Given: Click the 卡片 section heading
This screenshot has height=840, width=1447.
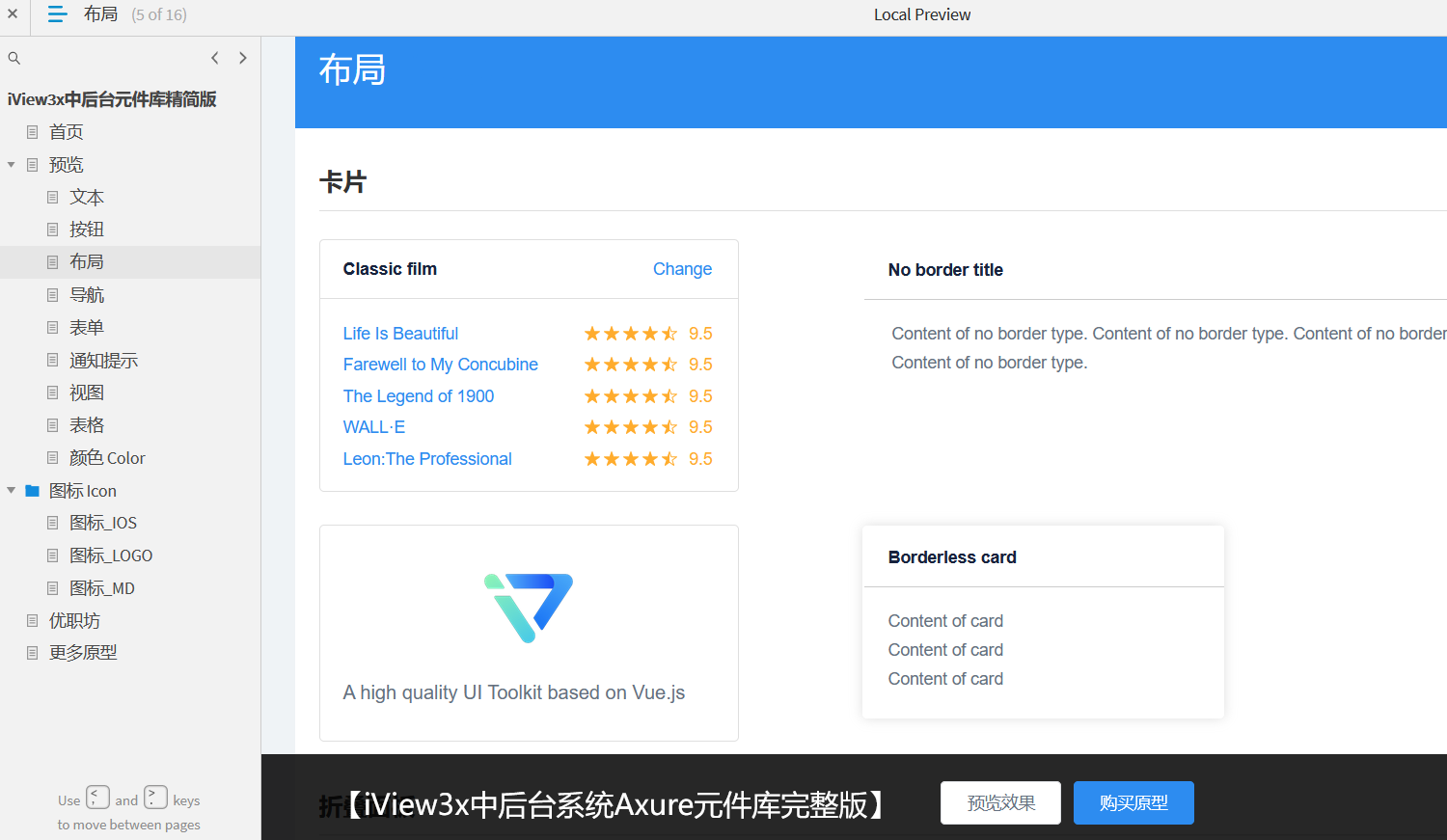Looking at the screenshot, I should pos(343,182).
